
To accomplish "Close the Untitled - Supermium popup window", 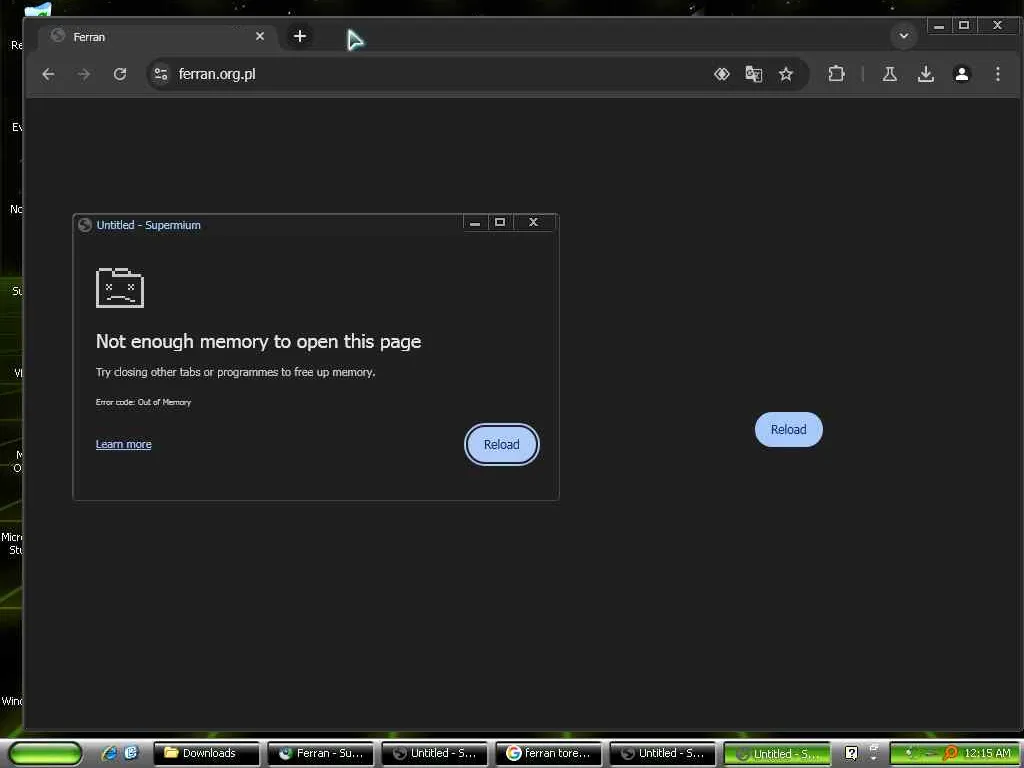I will click(534, 223).
